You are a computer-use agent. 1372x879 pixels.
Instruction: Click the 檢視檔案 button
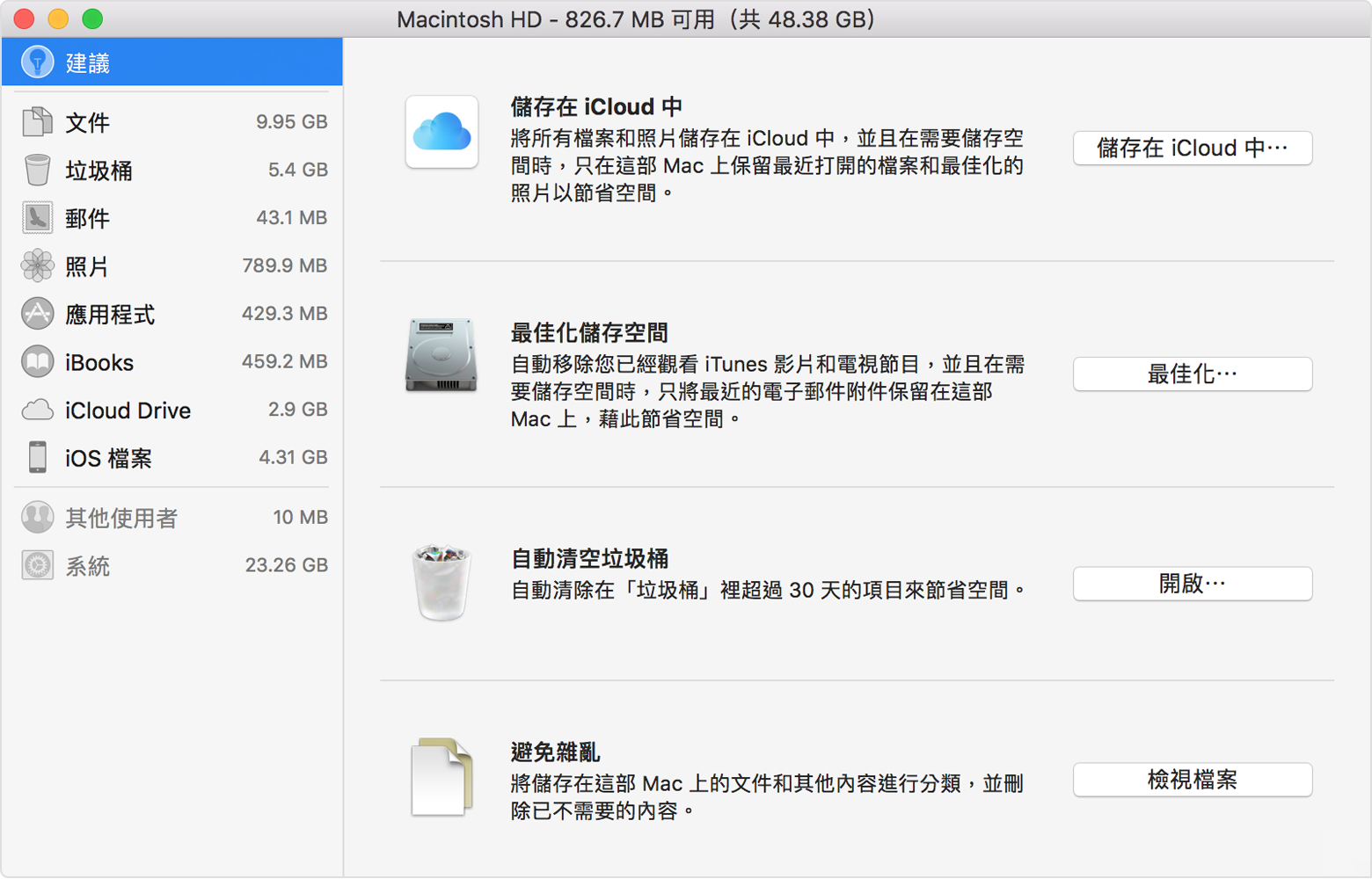pyautogui.click(x=1192, y=780)
